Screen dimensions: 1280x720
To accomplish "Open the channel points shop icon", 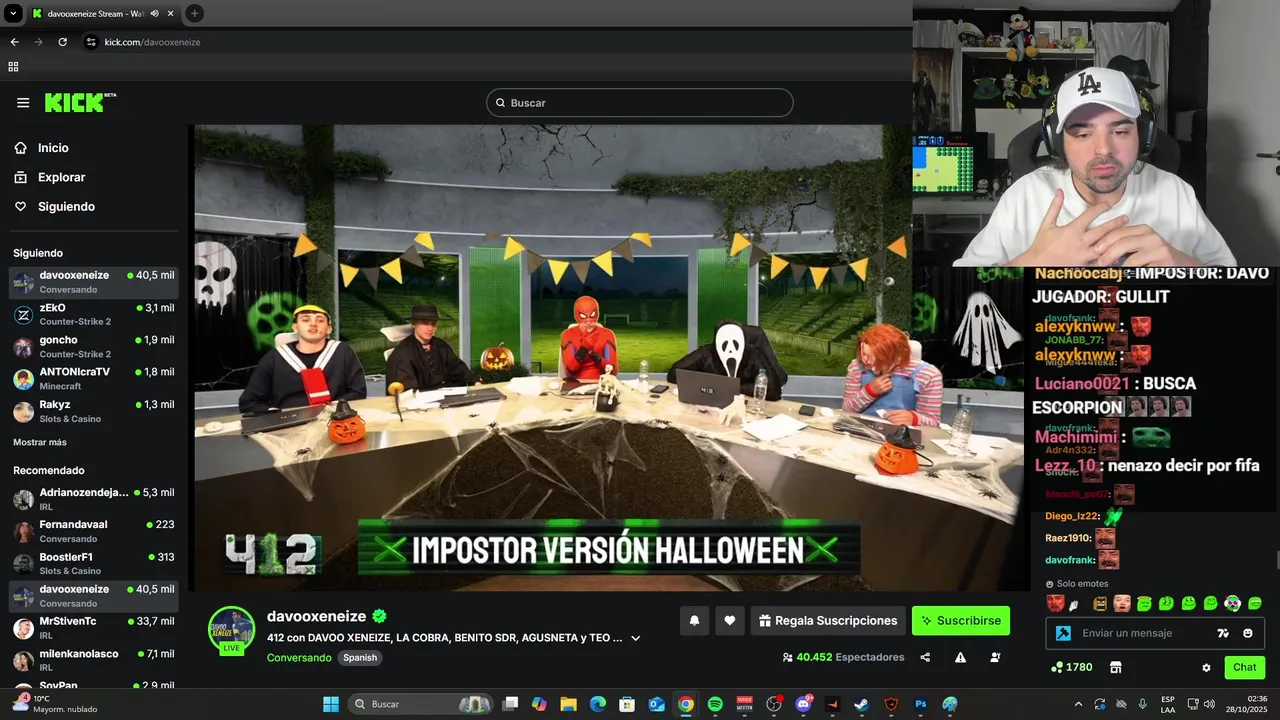I will coord(1116,667).
